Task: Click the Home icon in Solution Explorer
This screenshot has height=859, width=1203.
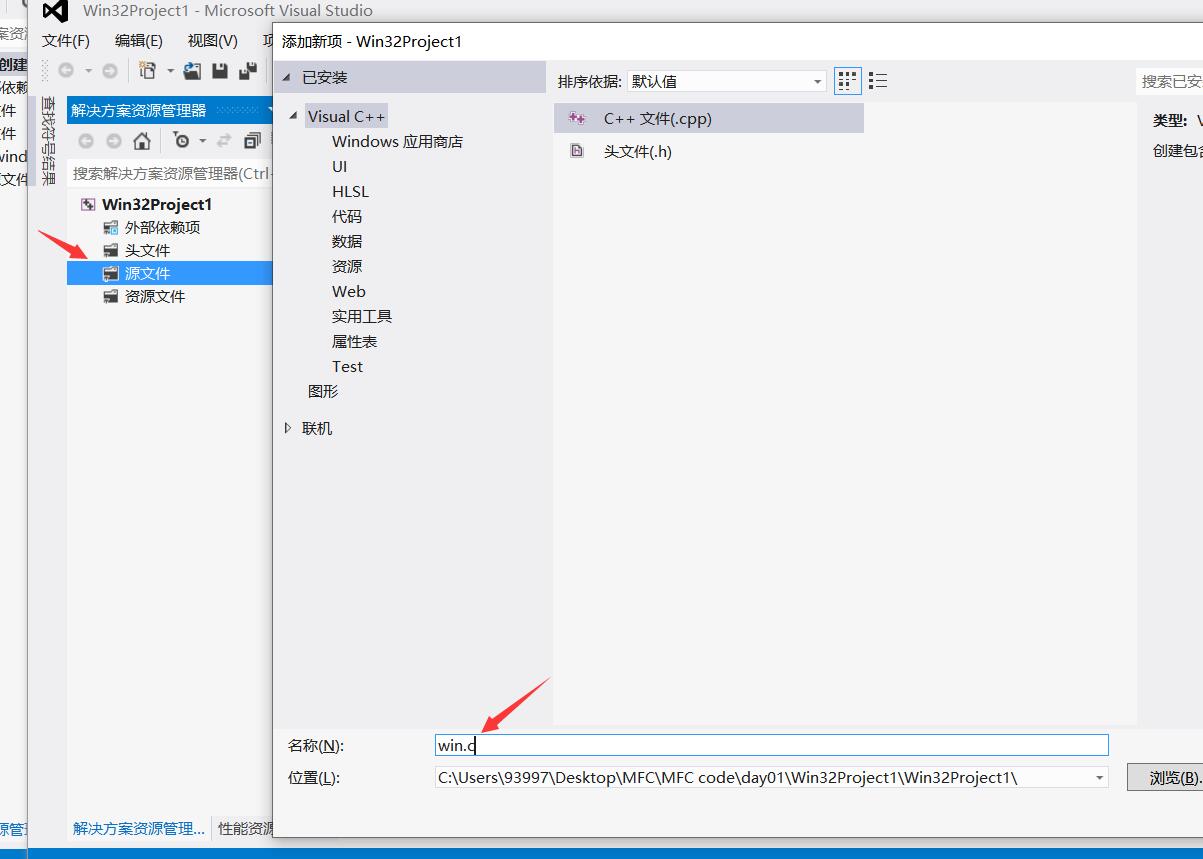Action: [x=142, y=141]
